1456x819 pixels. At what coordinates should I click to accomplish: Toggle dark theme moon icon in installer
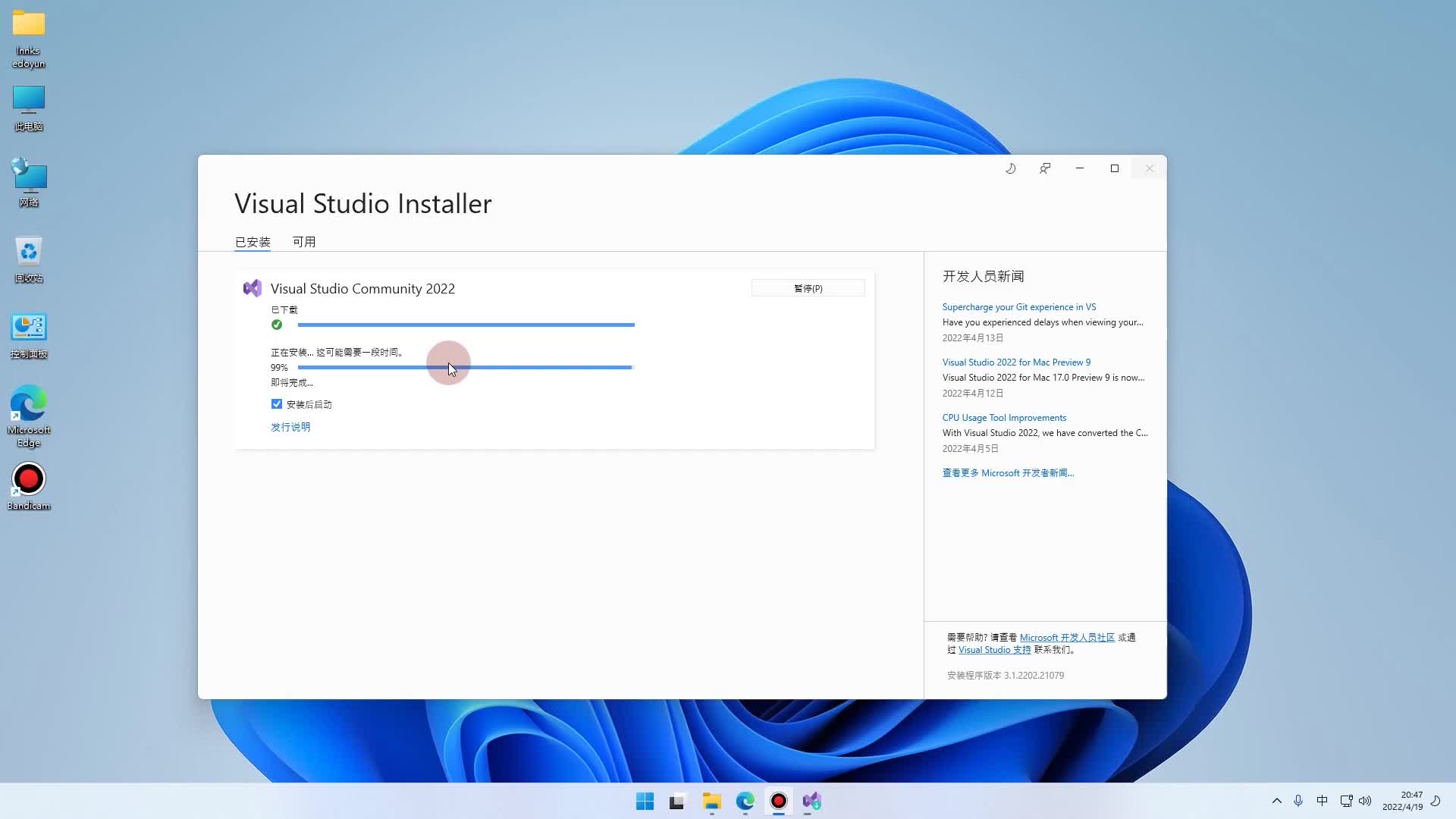point(1010,168)
